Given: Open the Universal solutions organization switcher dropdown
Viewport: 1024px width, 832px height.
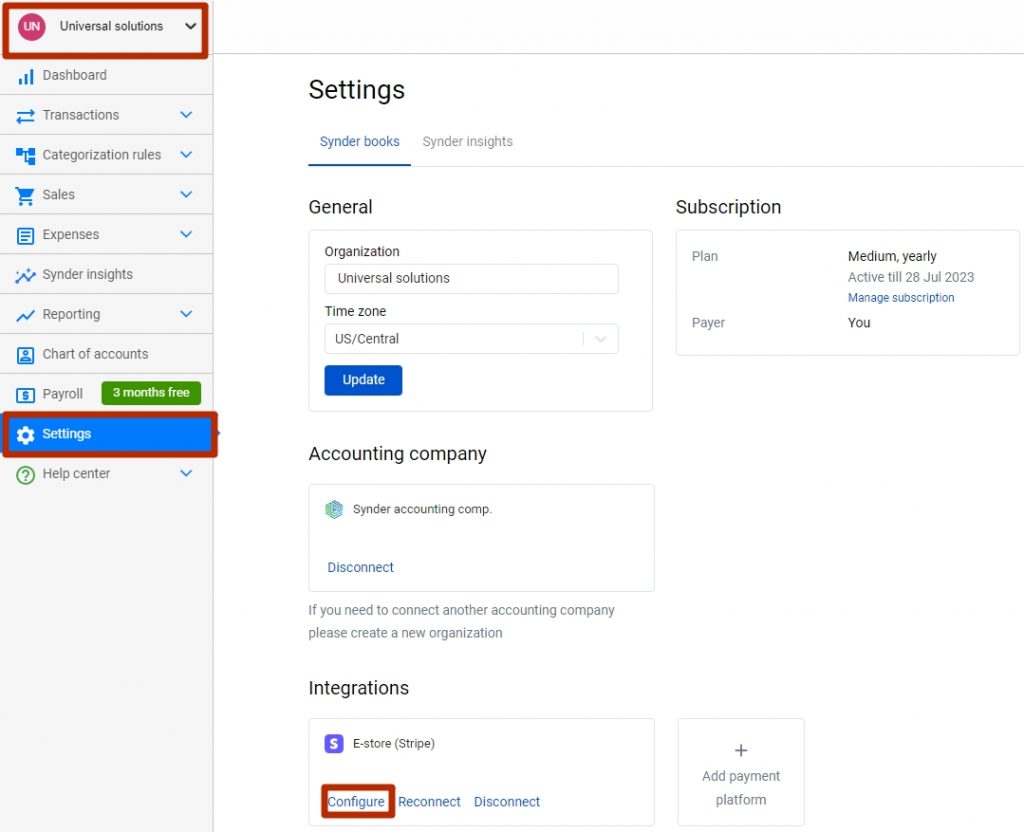Looking at the screenshot, I should [106, 27].
